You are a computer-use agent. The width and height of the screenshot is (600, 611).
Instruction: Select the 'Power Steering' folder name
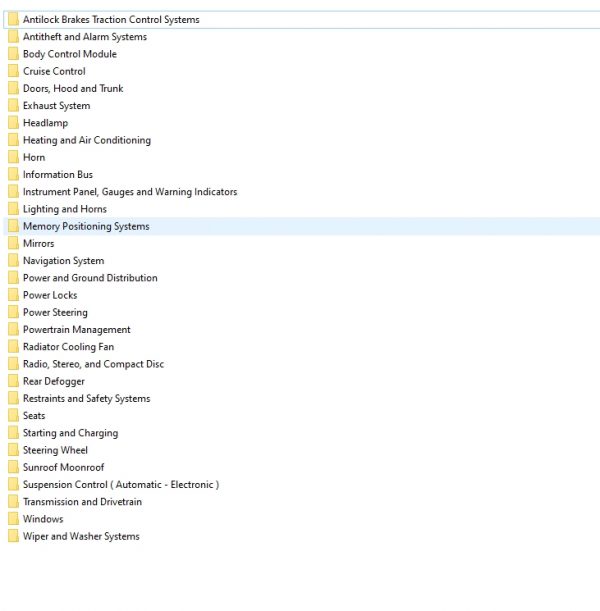coord(55,312)
